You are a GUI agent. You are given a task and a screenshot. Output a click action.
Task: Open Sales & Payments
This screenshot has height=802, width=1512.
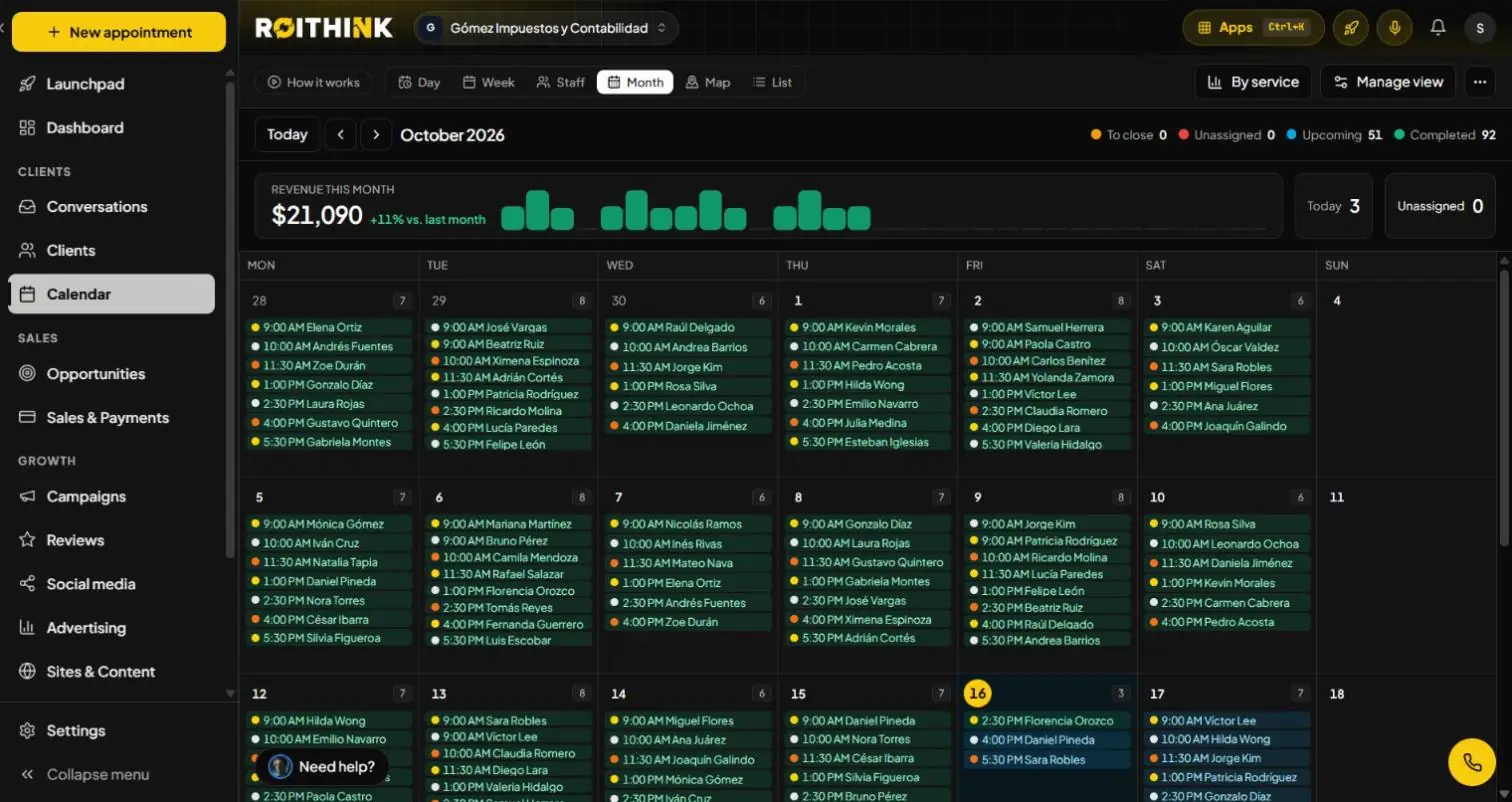(111, 418)
